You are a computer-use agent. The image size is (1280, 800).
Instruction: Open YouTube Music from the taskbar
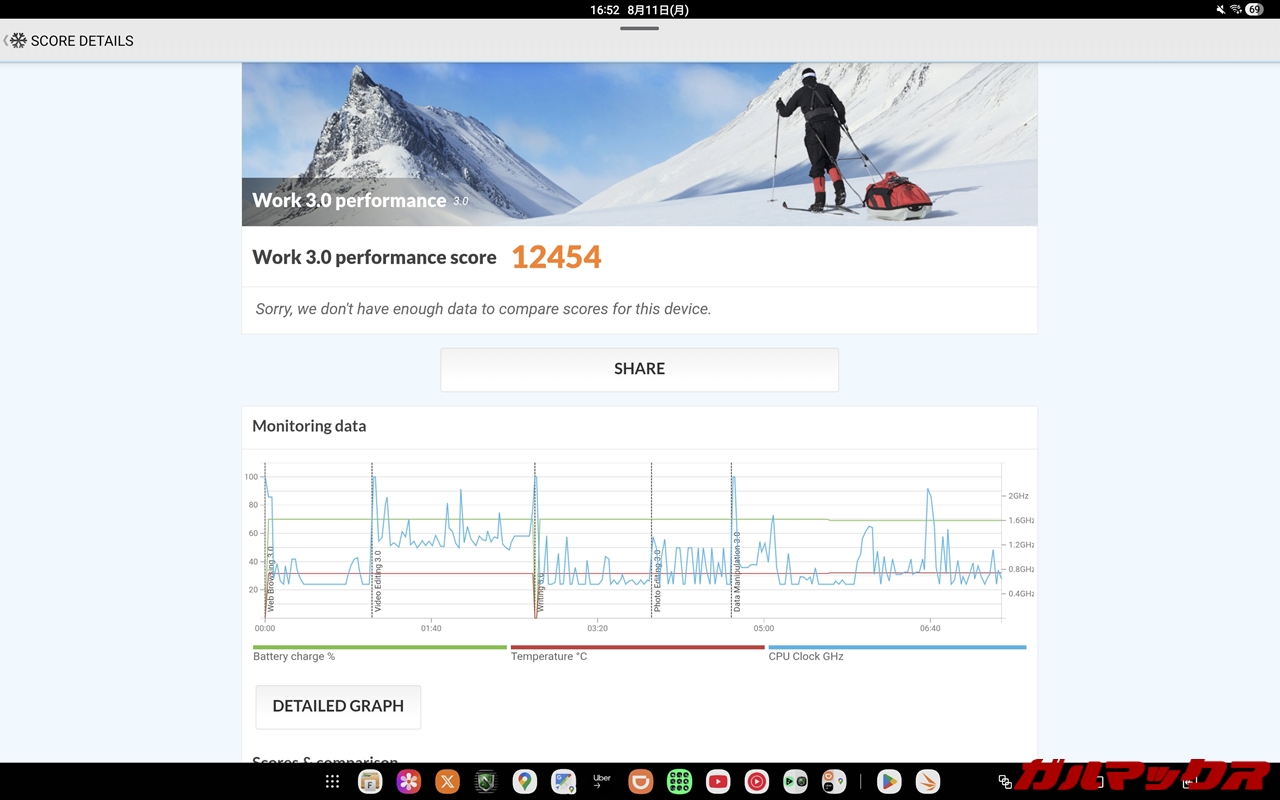pyautogui.click(x=756, y=782)
